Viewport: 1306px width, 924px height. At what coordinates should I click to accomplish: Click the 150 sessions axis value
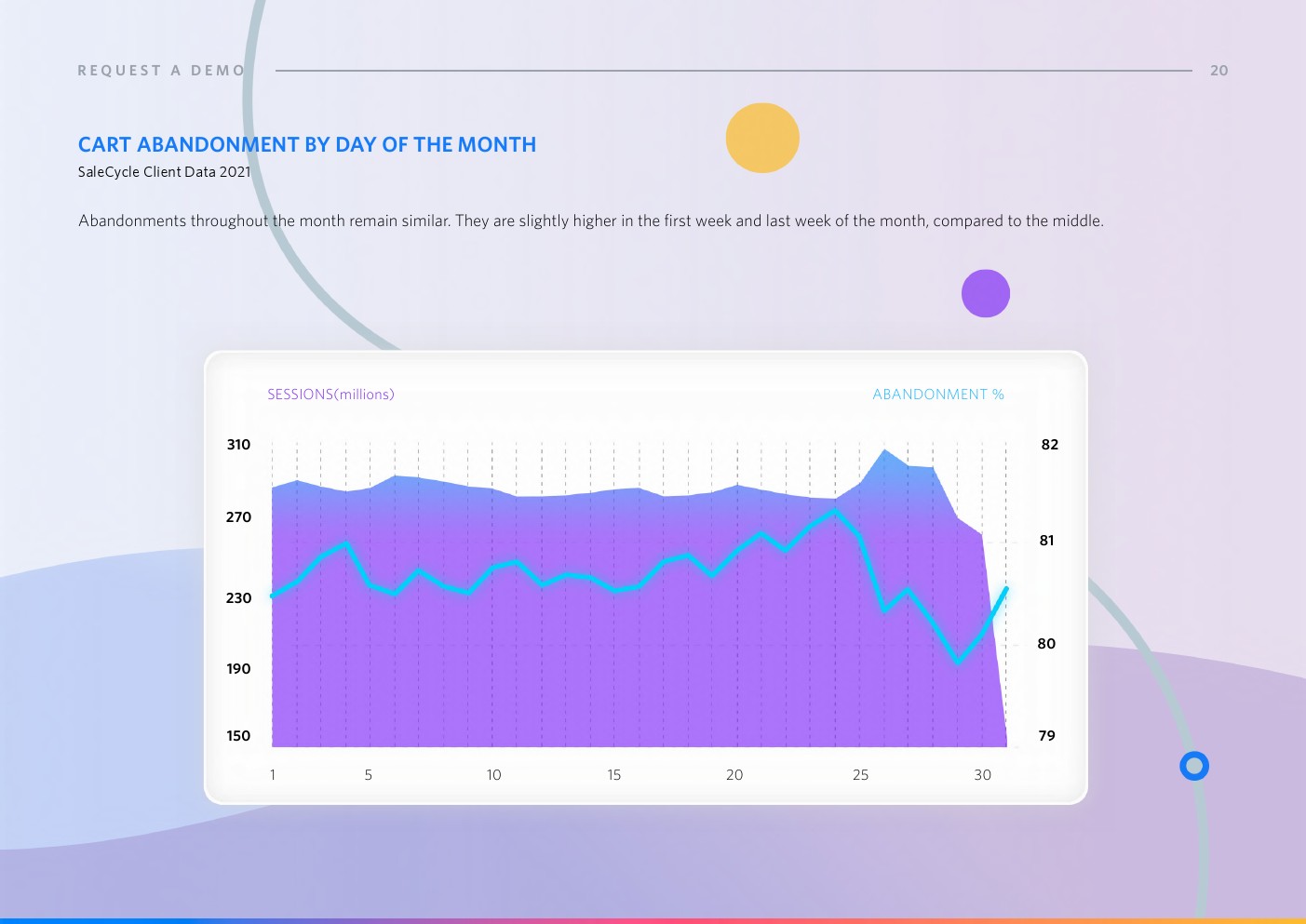coord(238,736)
